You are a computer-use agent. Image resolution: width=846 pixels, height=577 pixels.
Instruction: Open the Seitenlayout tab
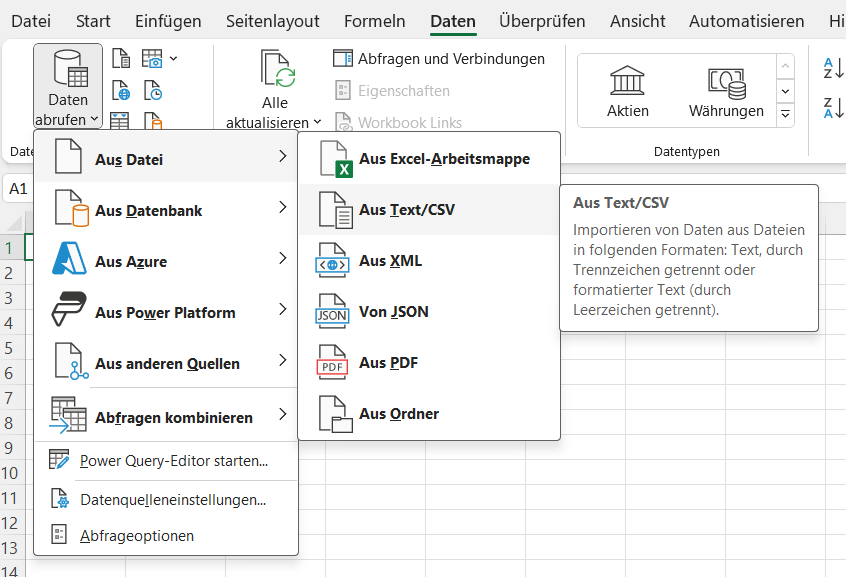pos(272,21)
